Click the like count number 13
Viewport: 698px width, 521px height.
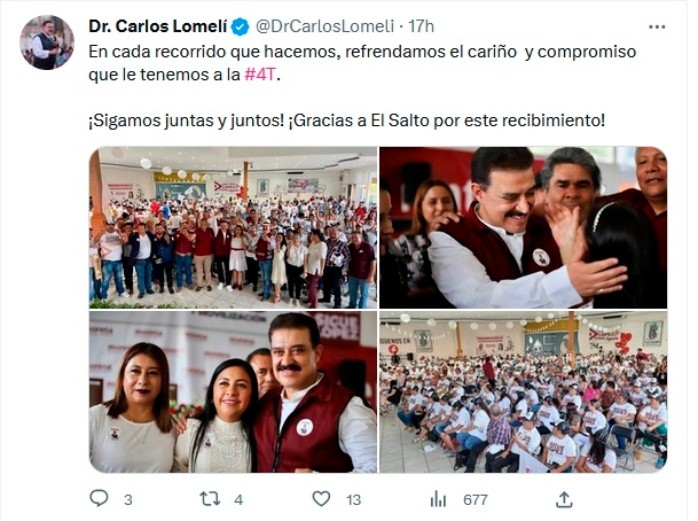353,500
